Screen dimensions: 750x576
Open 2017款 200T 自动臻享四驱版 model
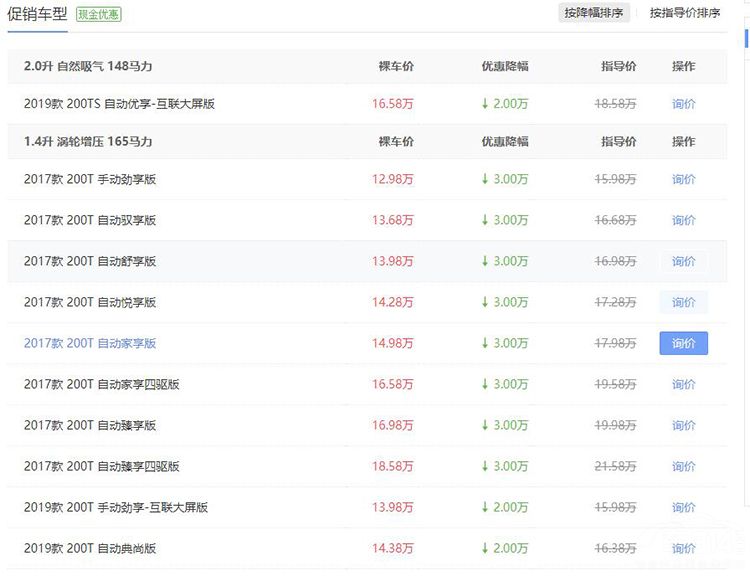point(102,466)
